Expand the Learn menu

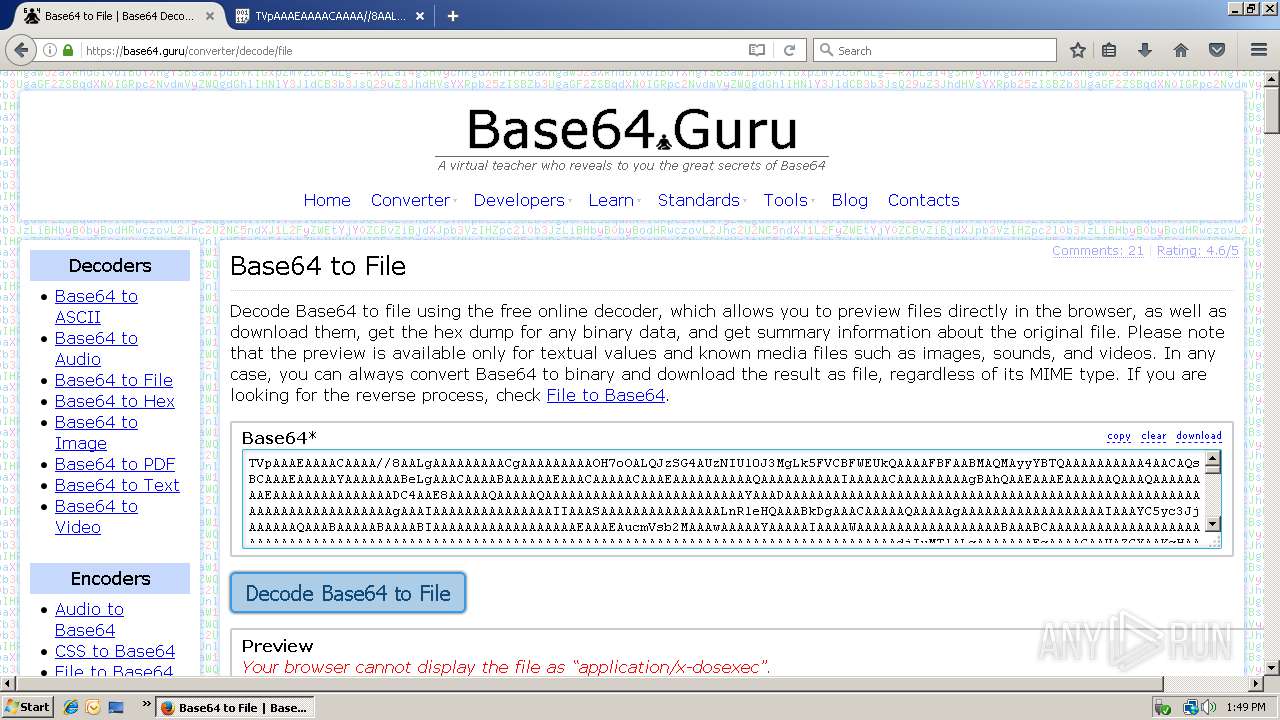(x=613, y=200)
